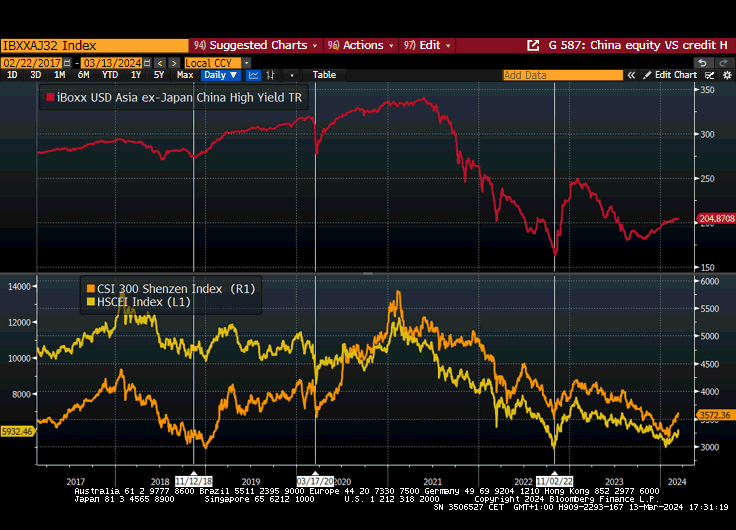736x530 pixels.
Task: Select the 6M range tab
Action: pos(84,75)
